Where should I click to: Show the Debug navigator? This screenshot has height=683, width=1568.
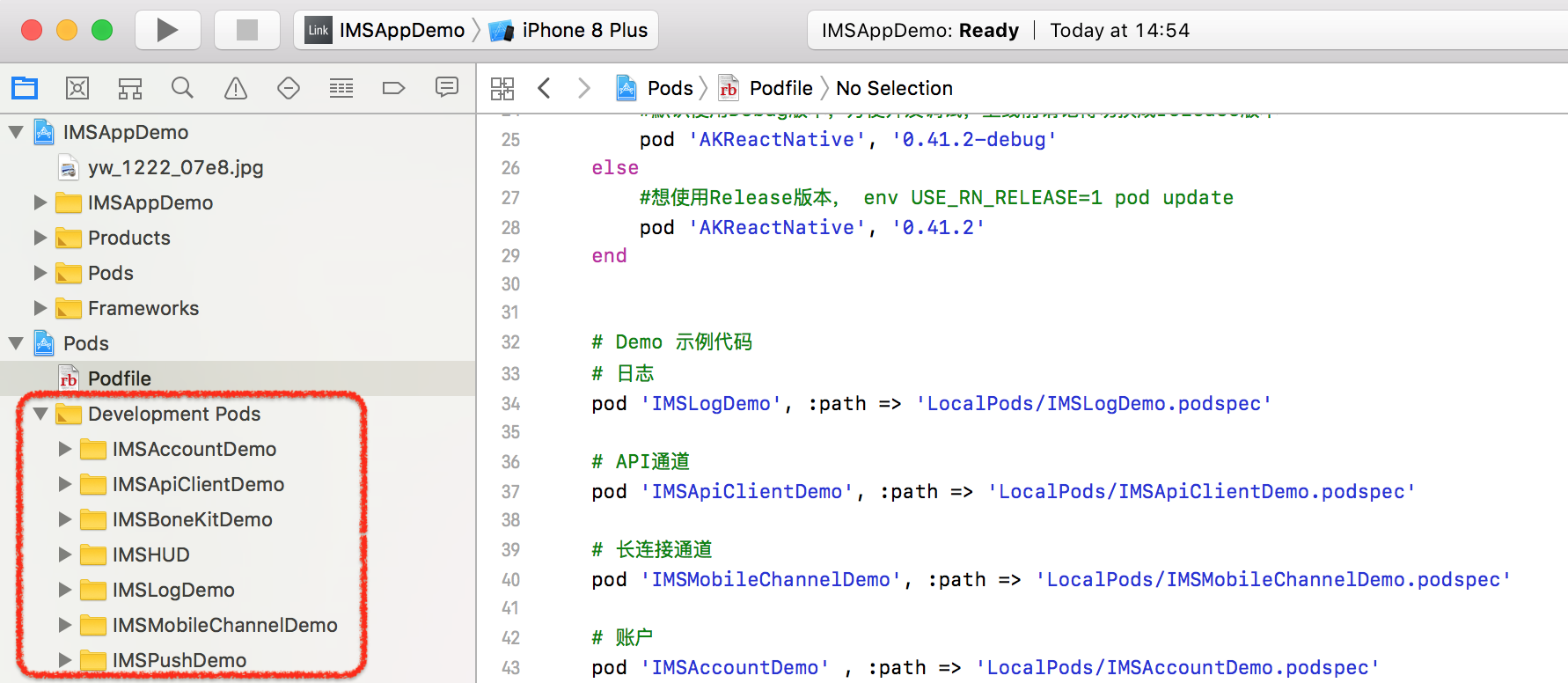coord(341,88)
